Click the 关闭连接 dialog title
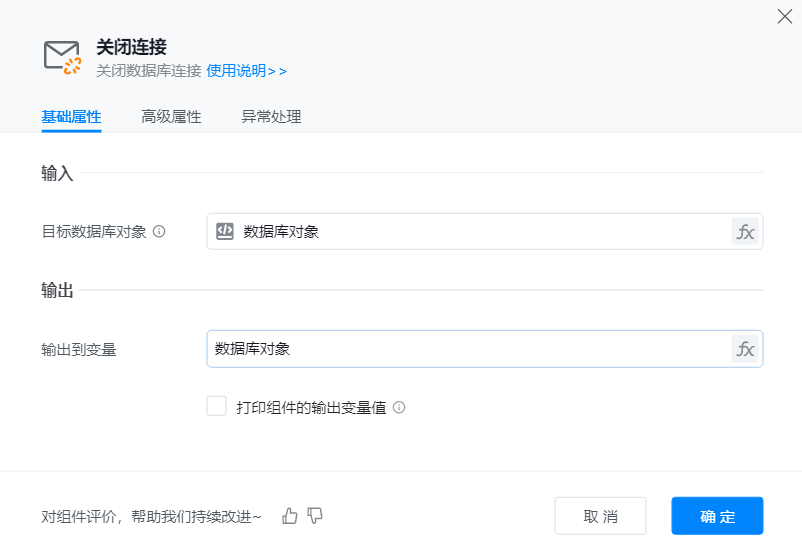This screenshot has height=549, width=802. (131, 47)
